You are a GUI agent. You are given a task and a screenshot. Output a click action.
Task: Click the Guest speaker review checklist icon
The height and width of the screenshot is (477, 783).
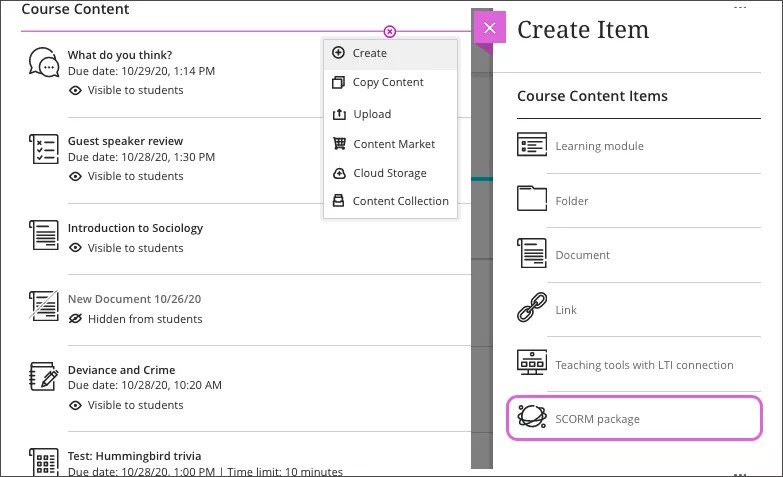44,150
